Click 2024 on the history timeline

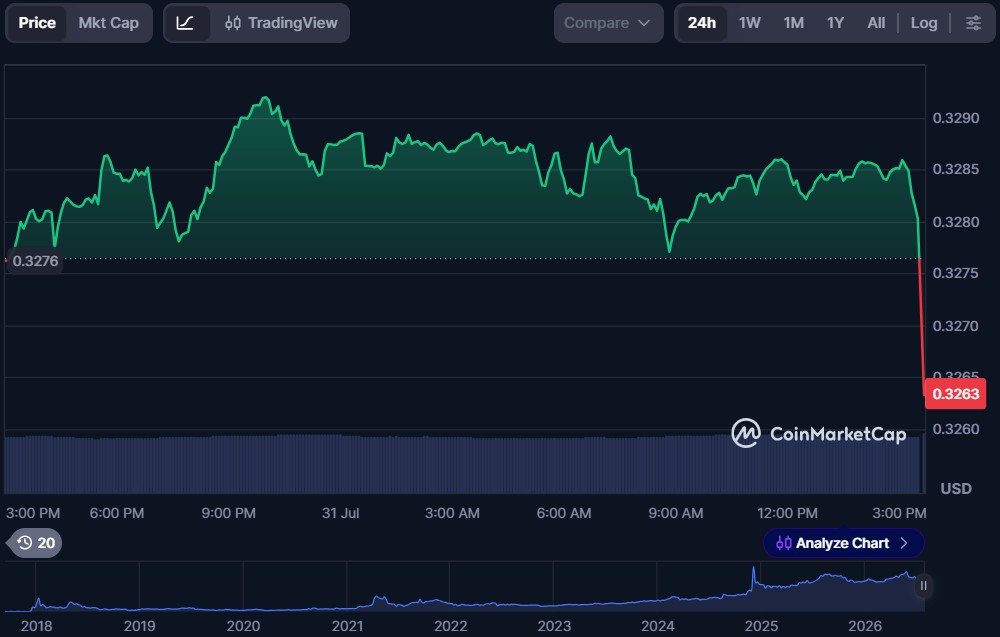658,626
